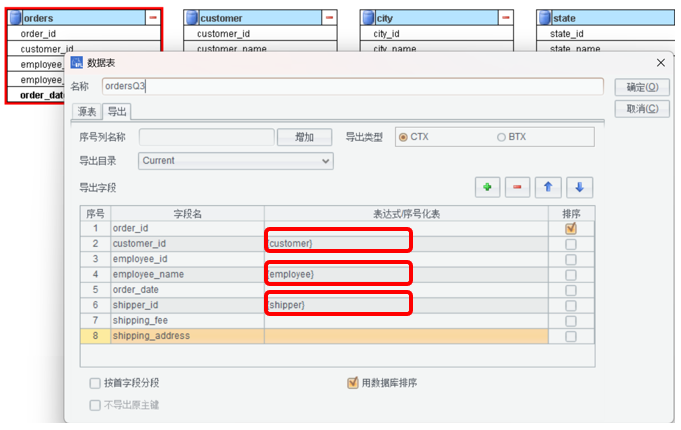681x430 pixels.
Task: Select BTX export type radio
Action: [x=501, y=137]
